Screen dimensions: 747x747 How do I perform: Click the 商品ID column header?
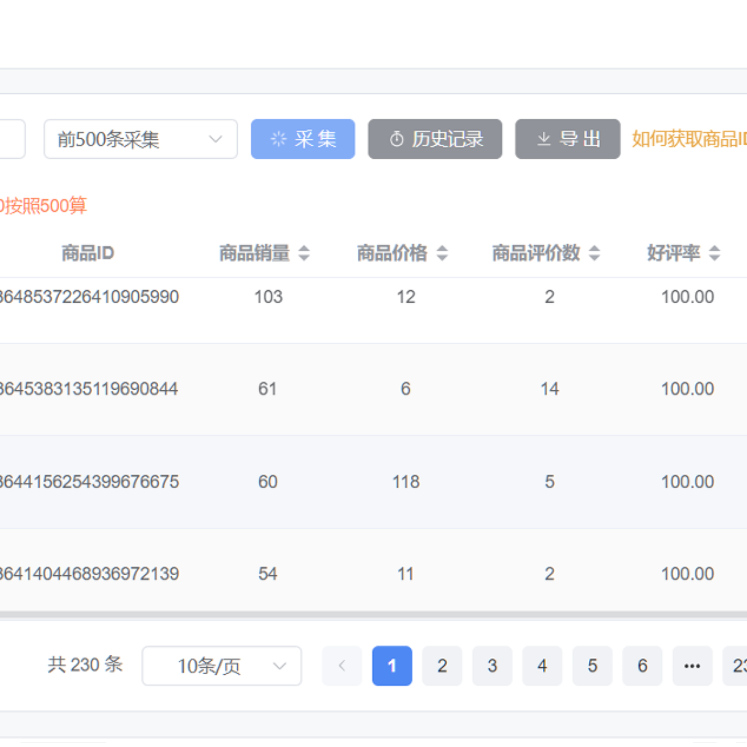tap(88, 252)
